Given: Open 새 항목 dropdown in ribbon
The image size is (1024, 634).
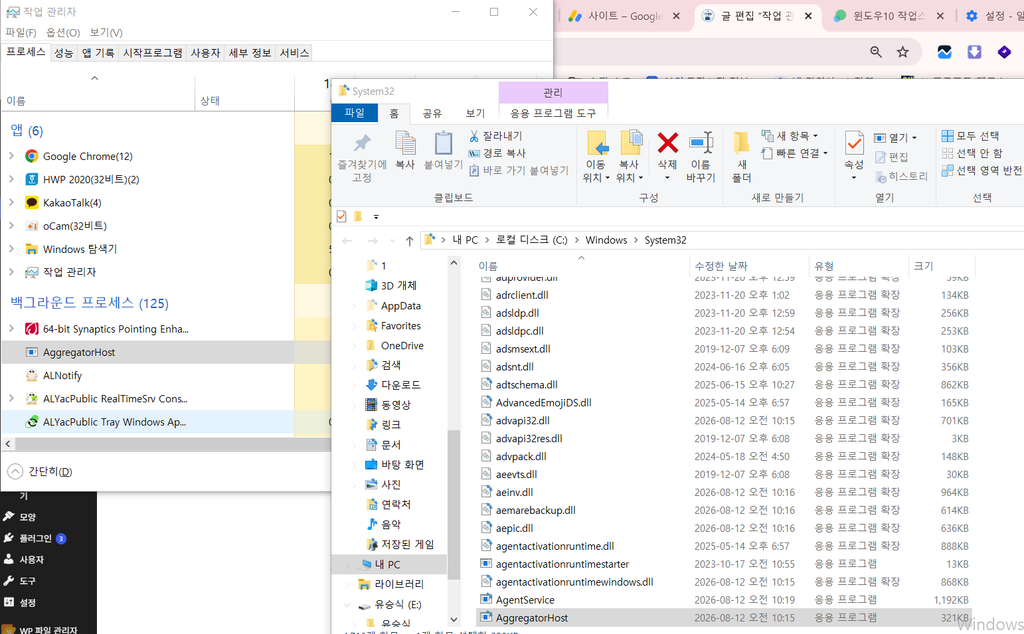Looking at the screenshot, I should click(790, 136).
